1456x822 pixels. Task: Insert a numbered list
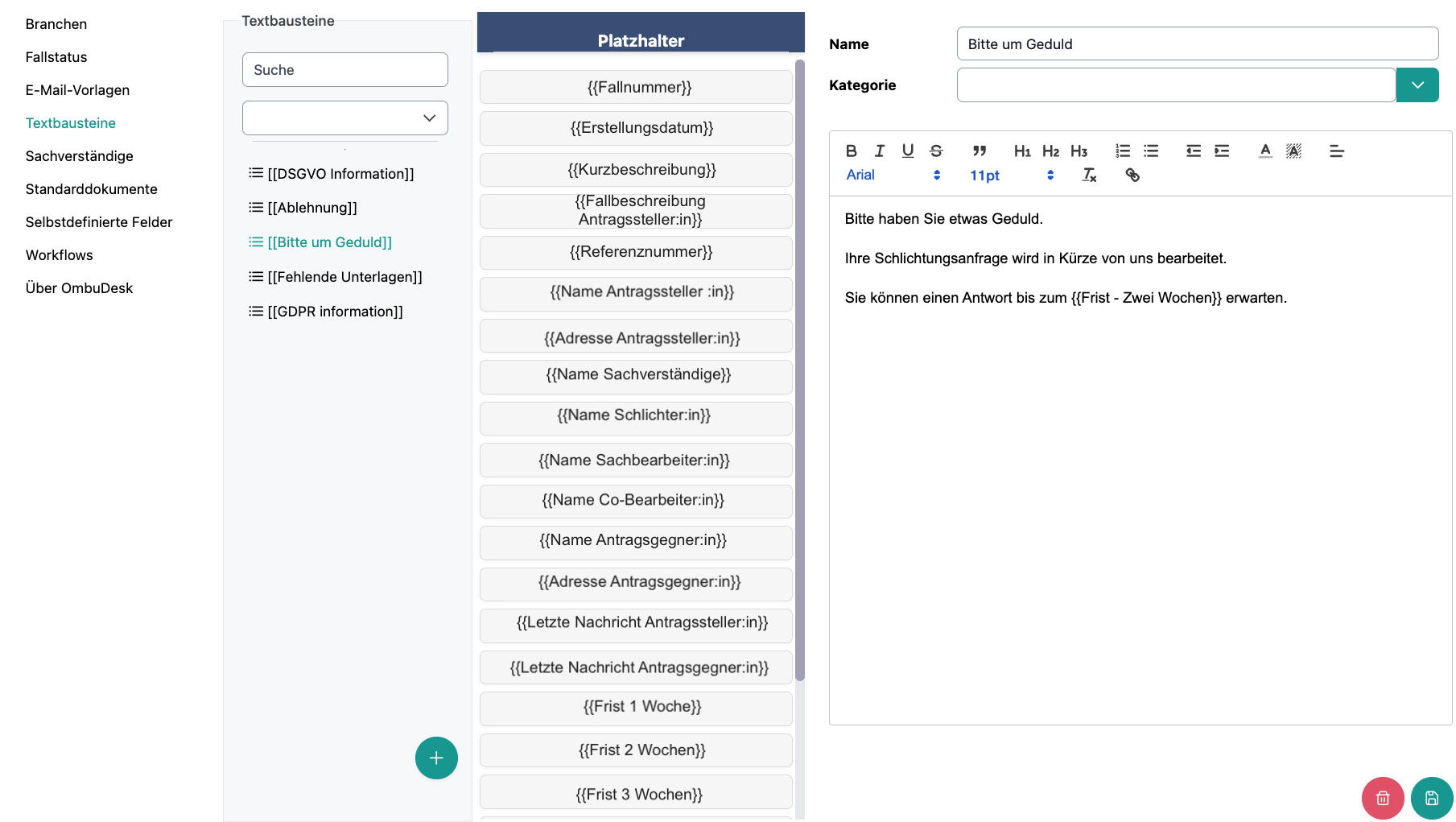tap(1123, 151)
